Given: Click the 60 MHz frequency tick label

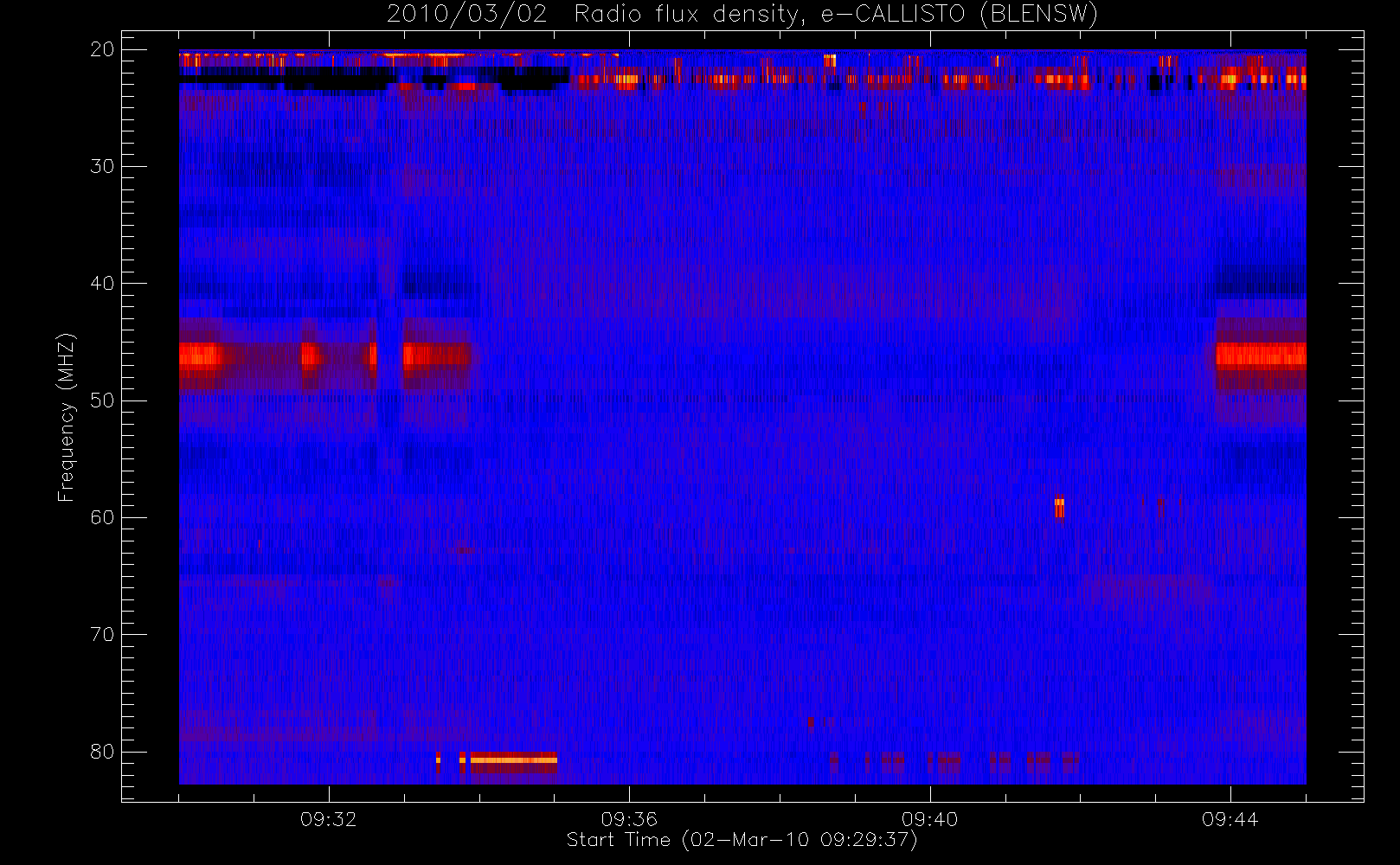Looking at the screenshot, I should pyautogui.click(x=102, y=517).
